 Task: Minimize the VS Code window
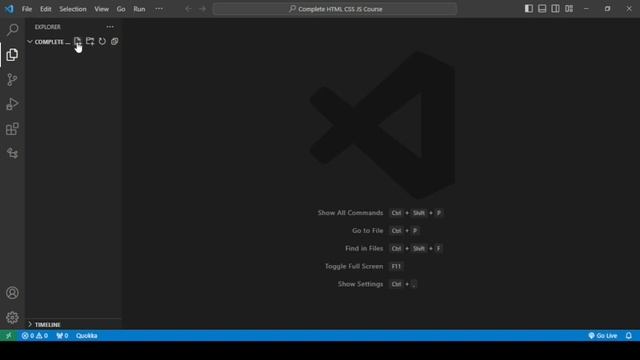pos(586,9)
